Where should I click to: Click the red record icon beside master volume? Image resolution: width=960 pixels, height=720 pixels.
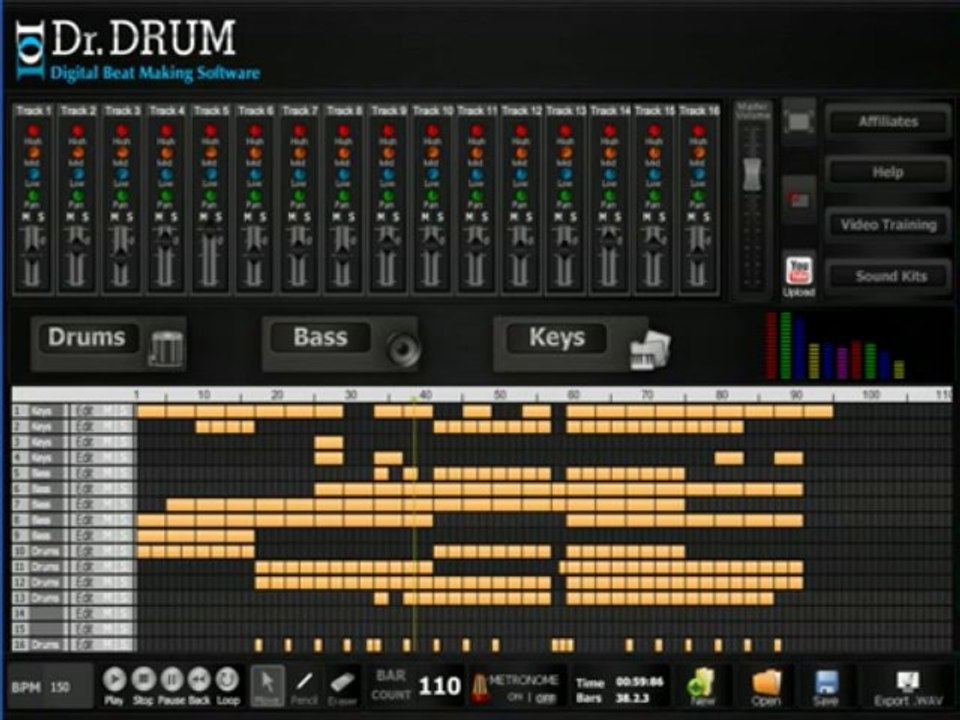[799, 200]
